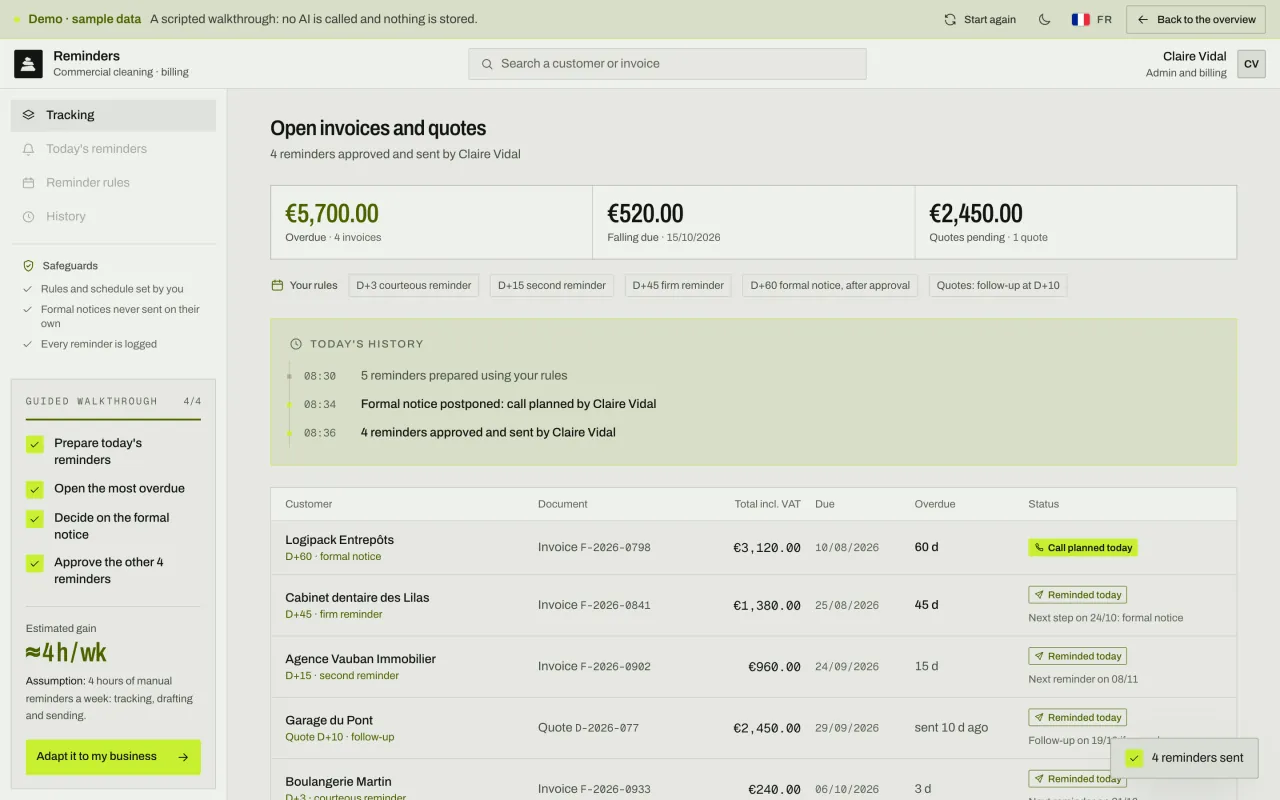1280x800 pixels.
Task: Open the Tracking menu item
Action: [113, 115]
